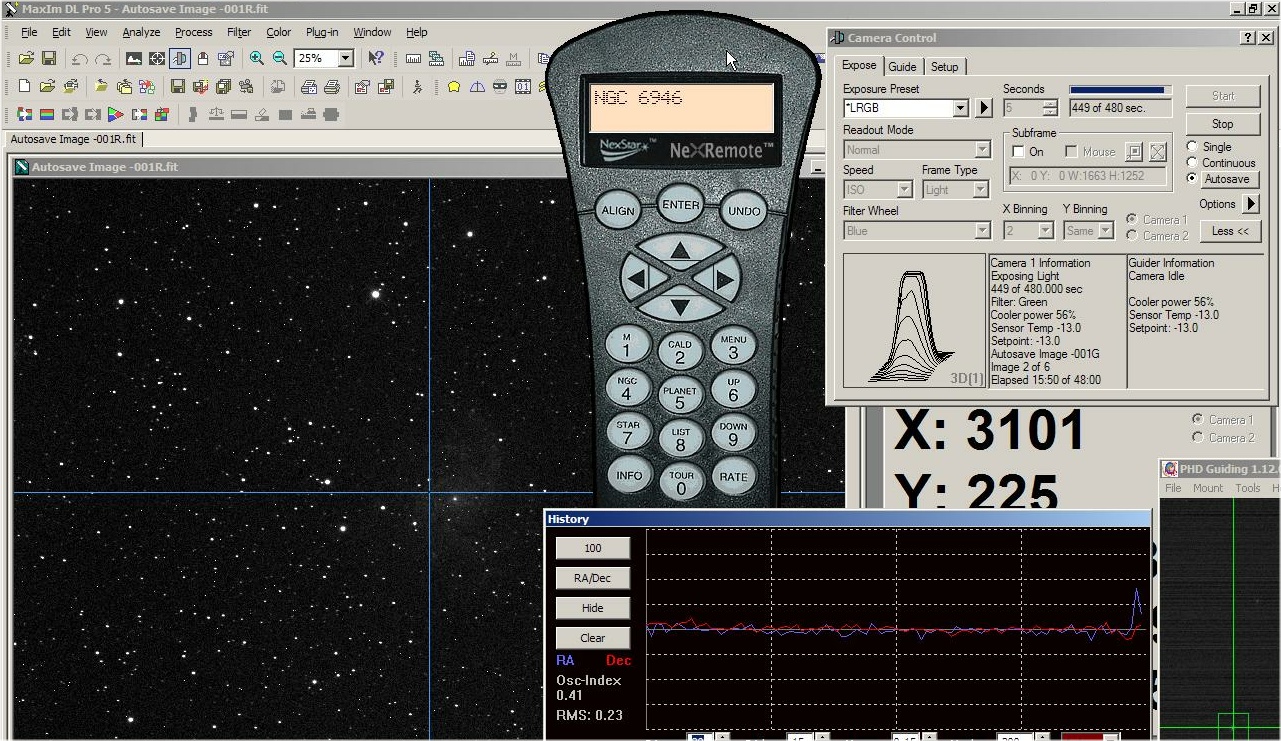Toggle the Subframe Mouse checkbox
The height and width of the screenshot is (741, 1281).
[1071, 152]
